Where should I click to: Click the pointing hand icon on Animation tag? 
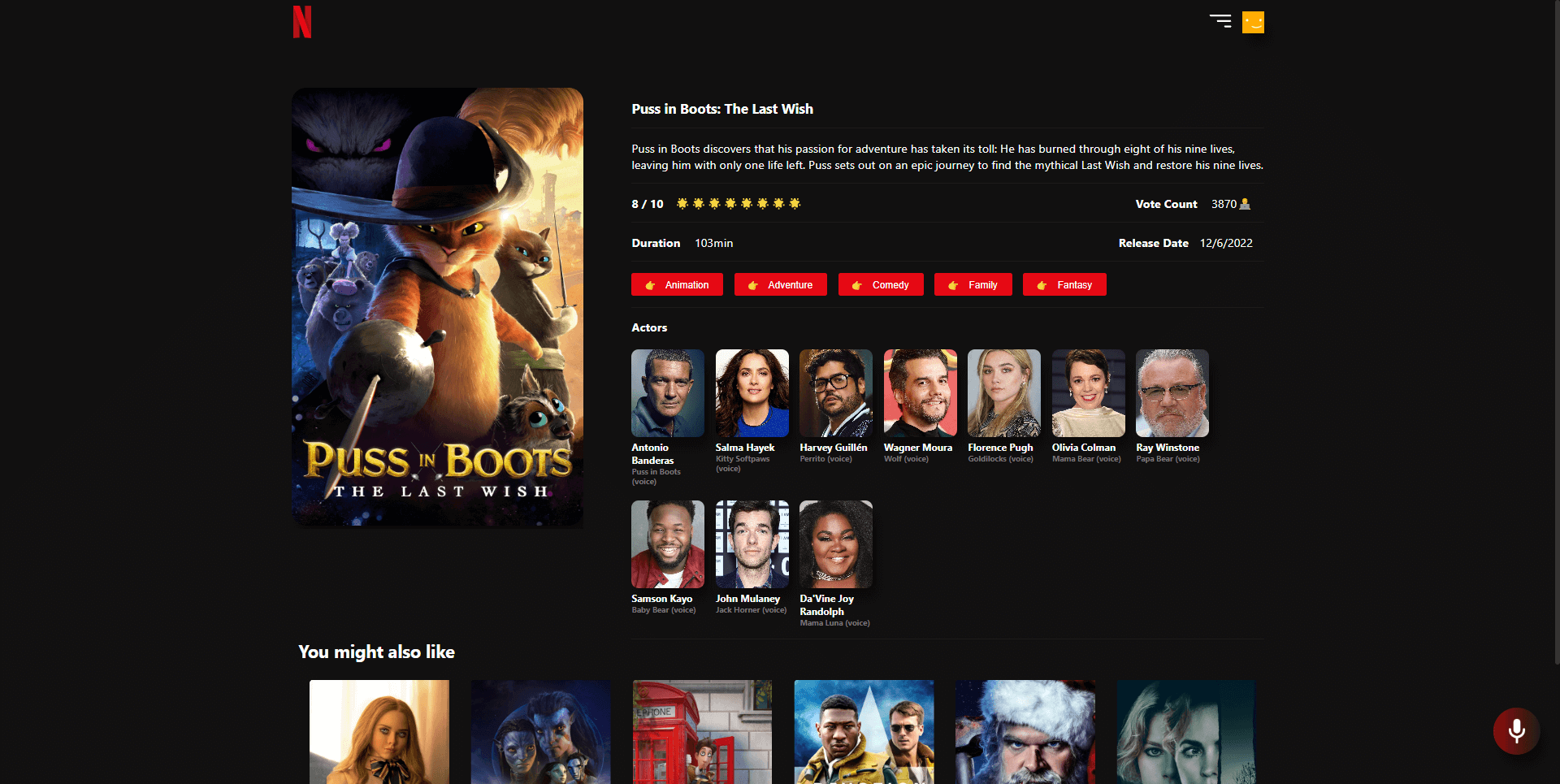(x=650, y=285)
